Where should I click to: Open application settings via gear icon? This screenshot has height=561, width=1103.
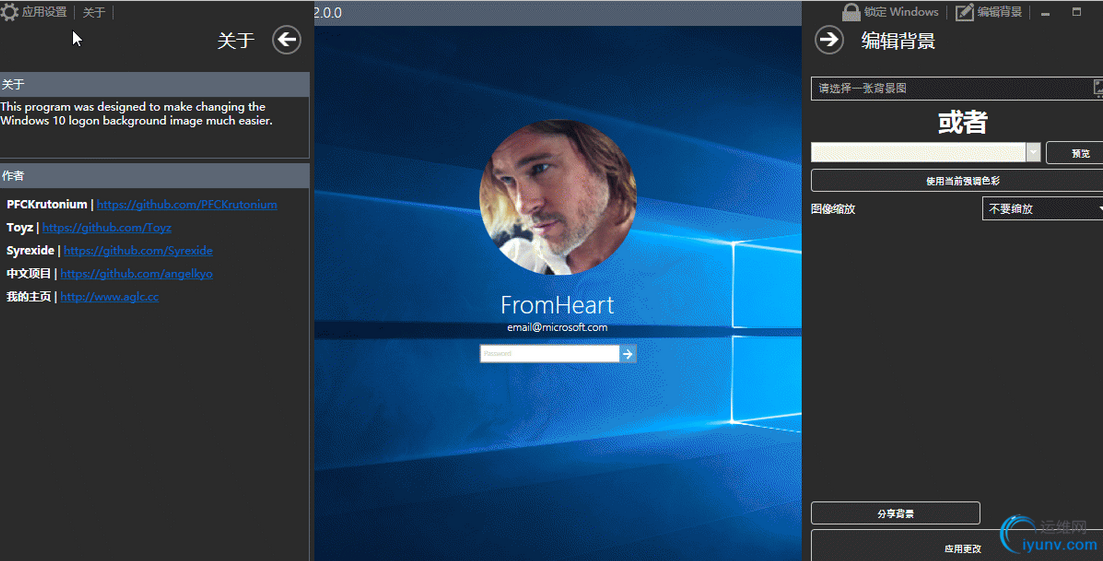[10, 12]
